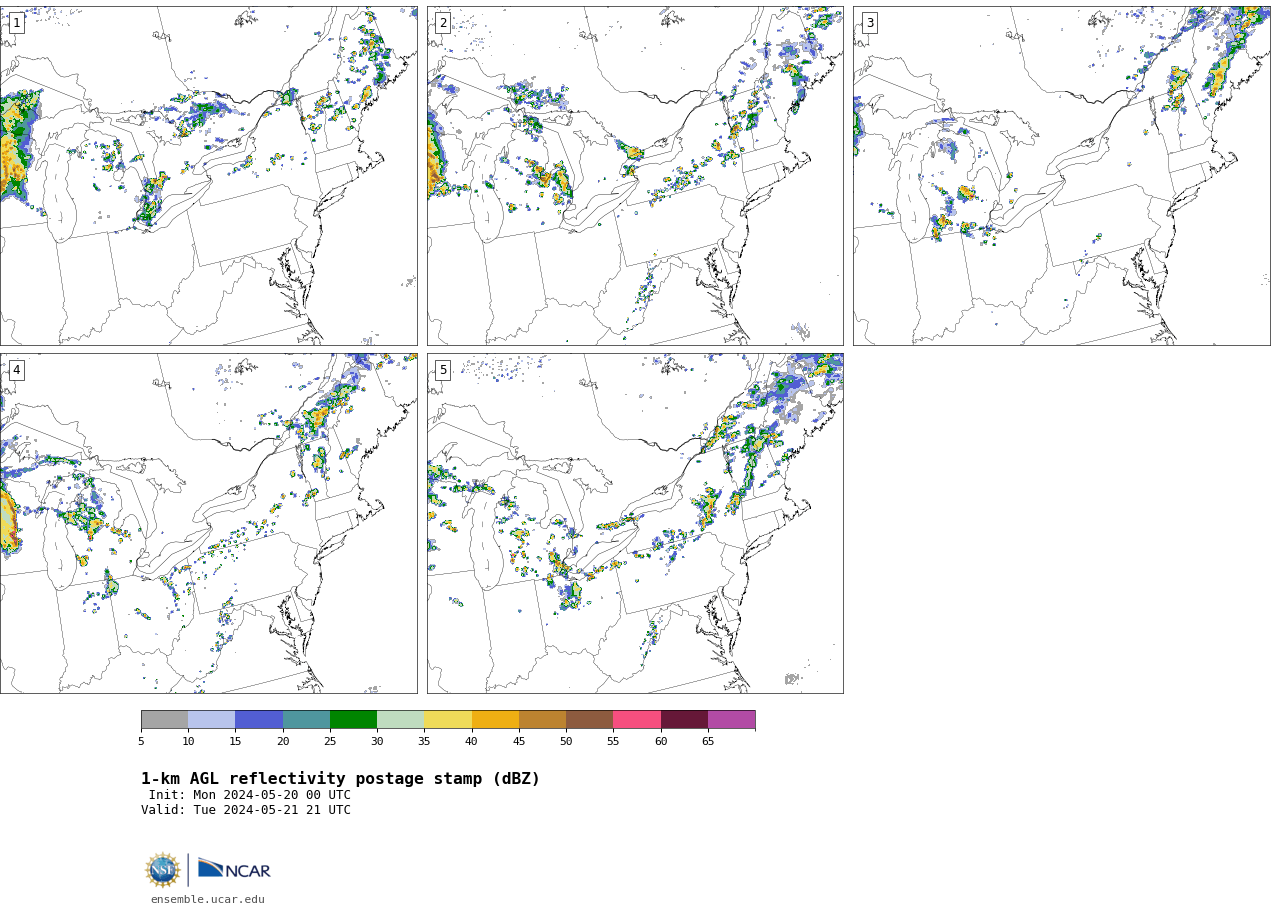Image resolution: width=1280 pixels, height=910 pixels.
Task: Click the blue 15-20 dBZ swatch
Action: click(259, 720)
